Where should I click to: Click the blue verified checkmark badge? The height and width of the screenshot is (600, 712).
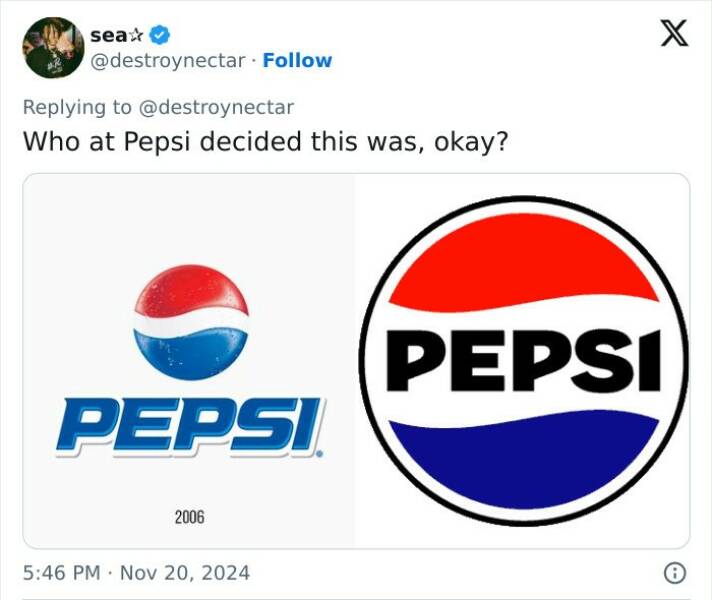(x=157, y=34)
